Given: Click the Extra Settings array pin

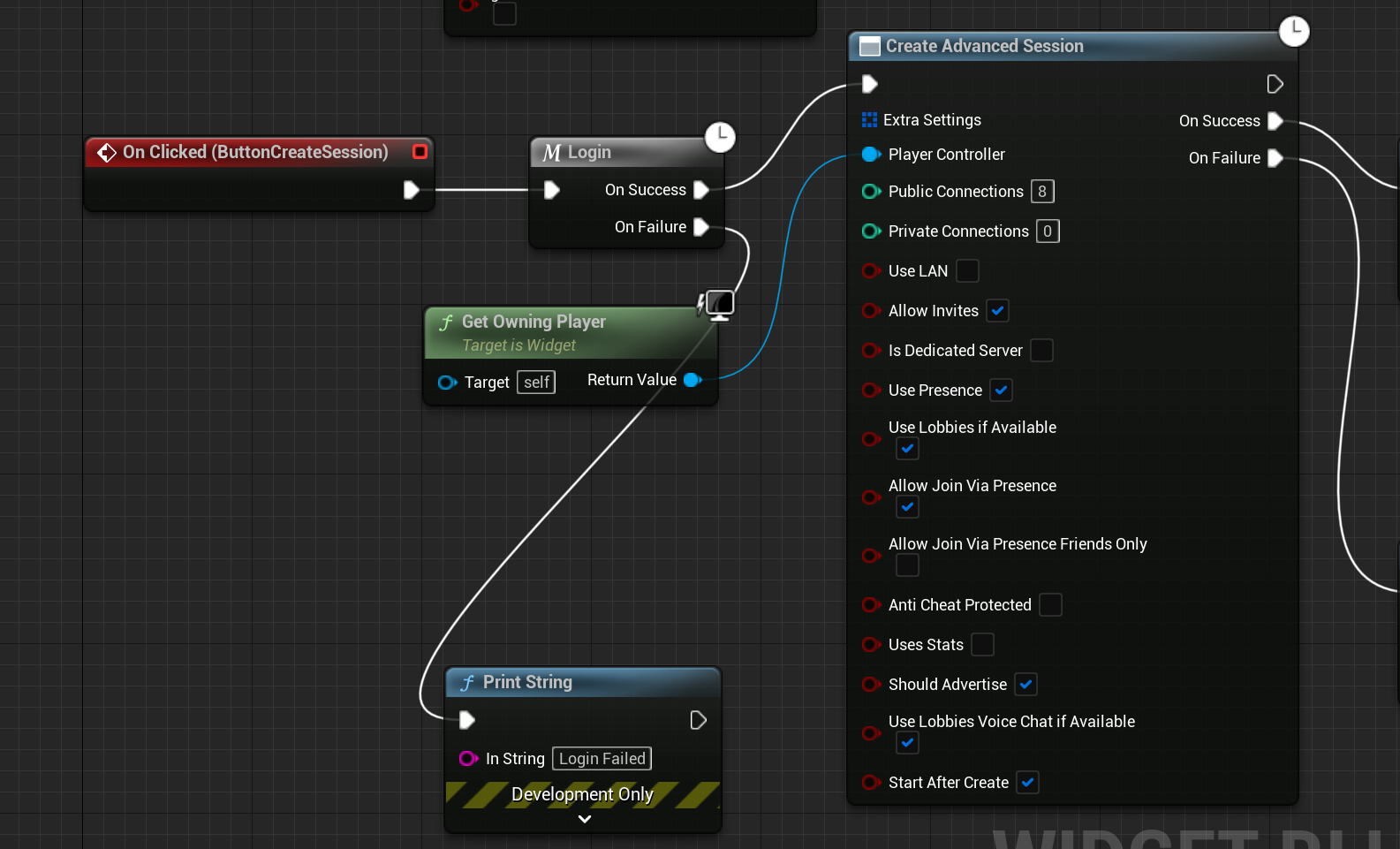Looking at the screenshot, I should (869, 120).
